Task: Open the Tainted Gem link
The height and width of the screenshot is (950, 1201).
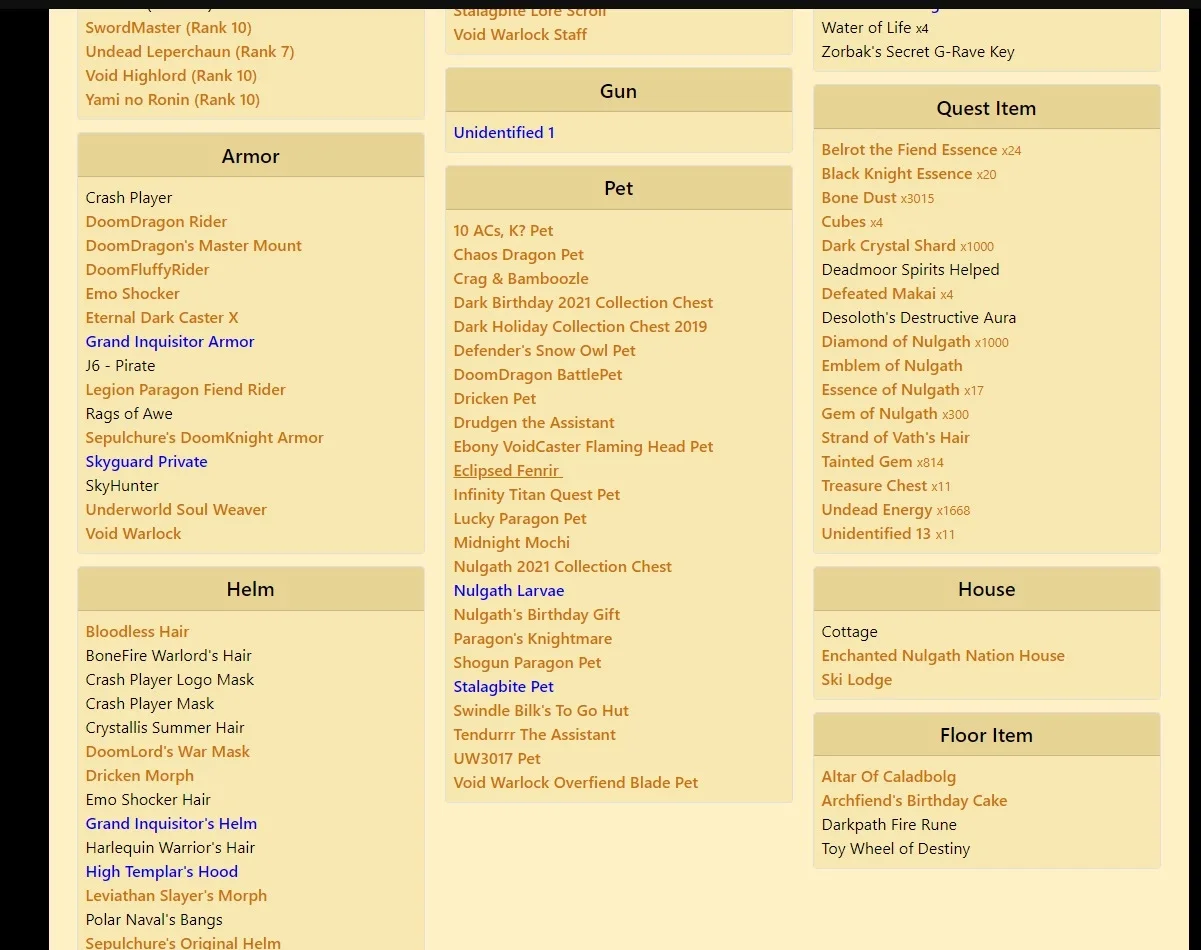Action: coord(867,462)
